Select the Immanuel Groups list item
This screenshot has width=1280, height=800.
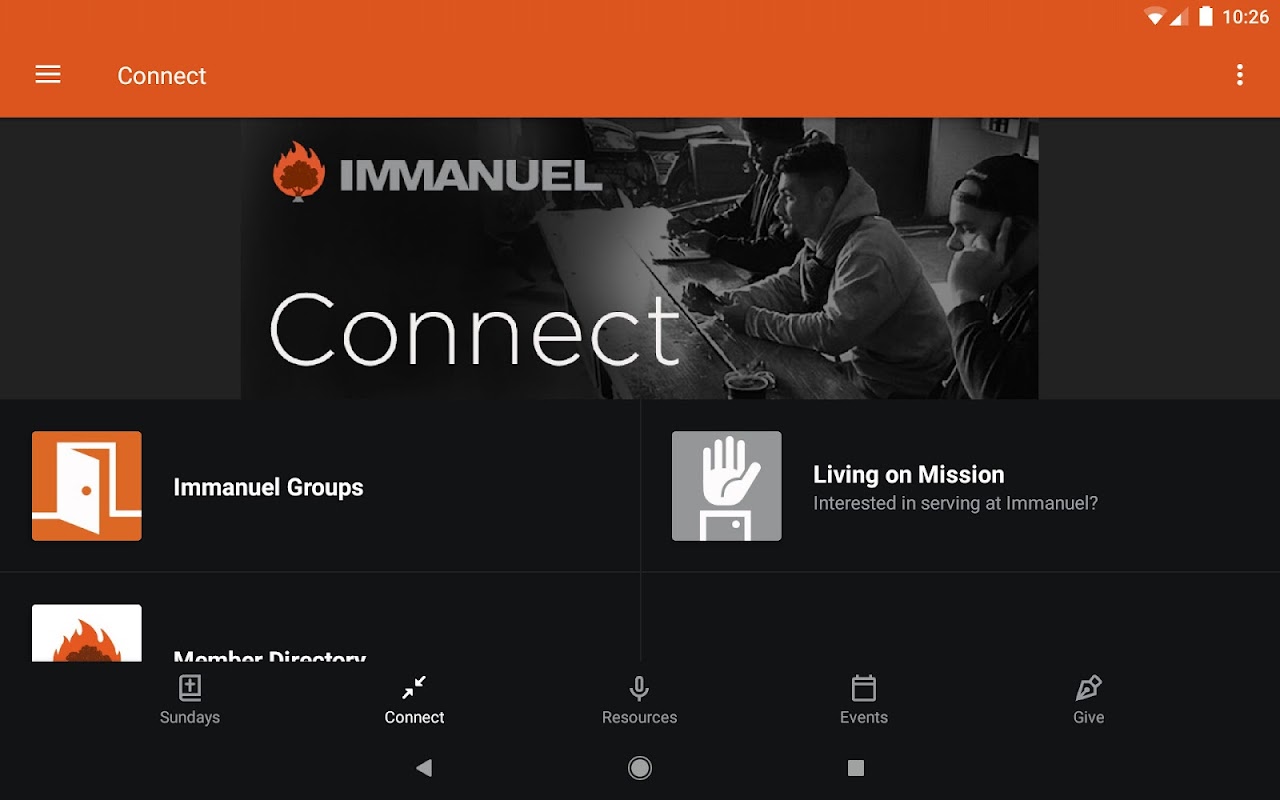coord(320,486)
